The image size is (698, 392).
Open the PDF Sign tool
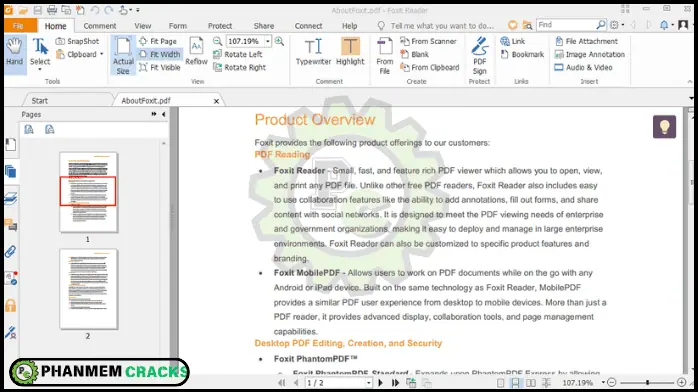coord(479,56)
